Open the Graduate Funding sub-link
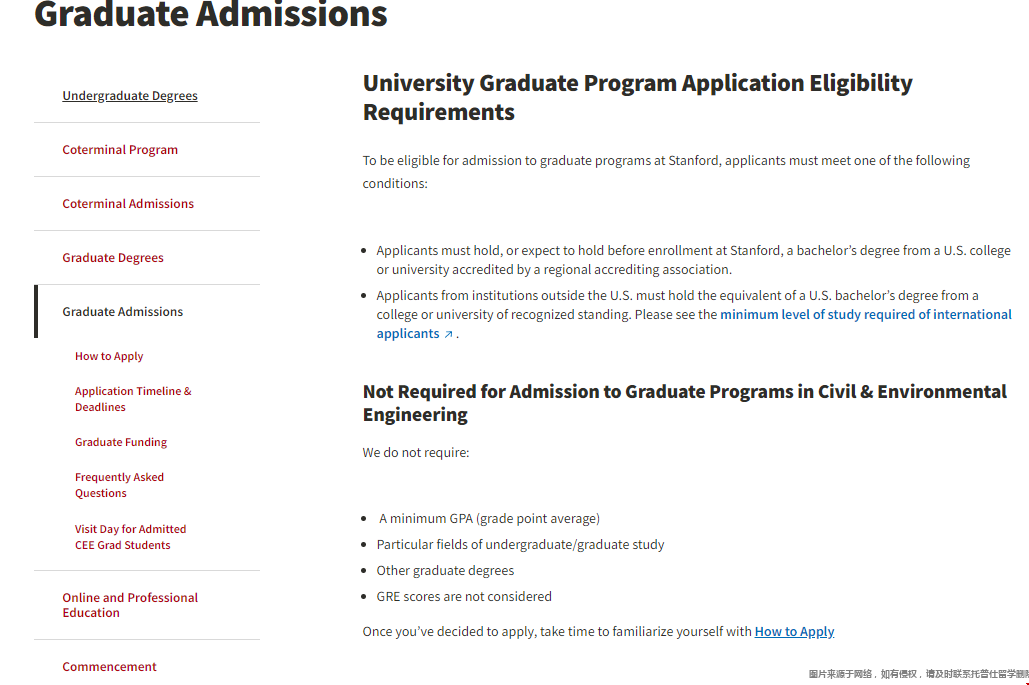The width and height of the screenshot is (1029, 685). pyautogui.click(x=121, y=442)
